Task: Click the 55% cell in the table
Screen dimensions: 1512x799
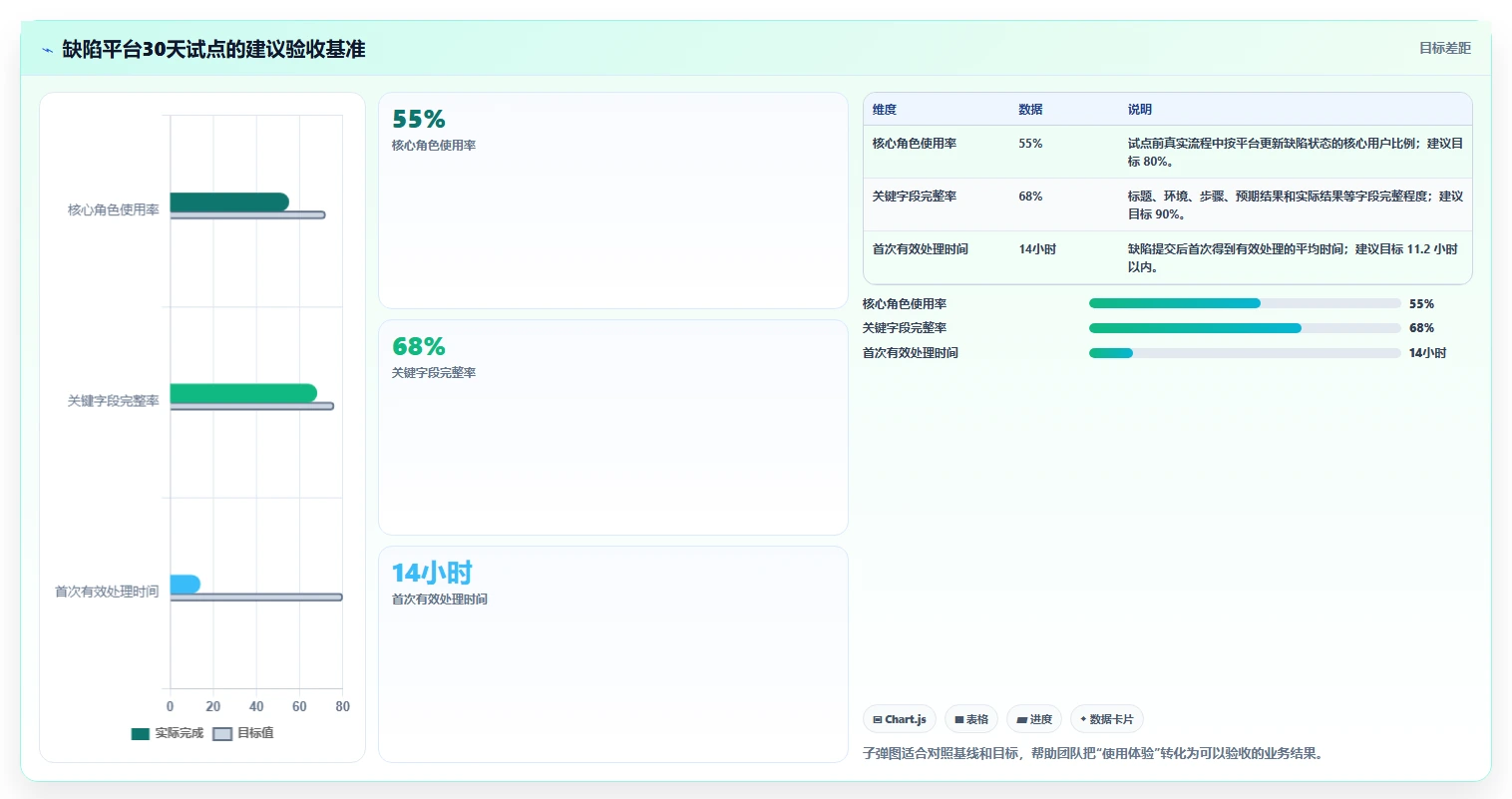Action: point(1030,144)
